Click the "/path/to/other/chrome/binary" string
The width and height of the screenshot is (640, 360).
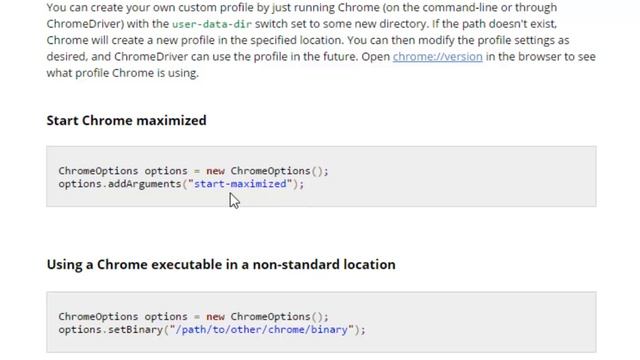tap(261, 330)
